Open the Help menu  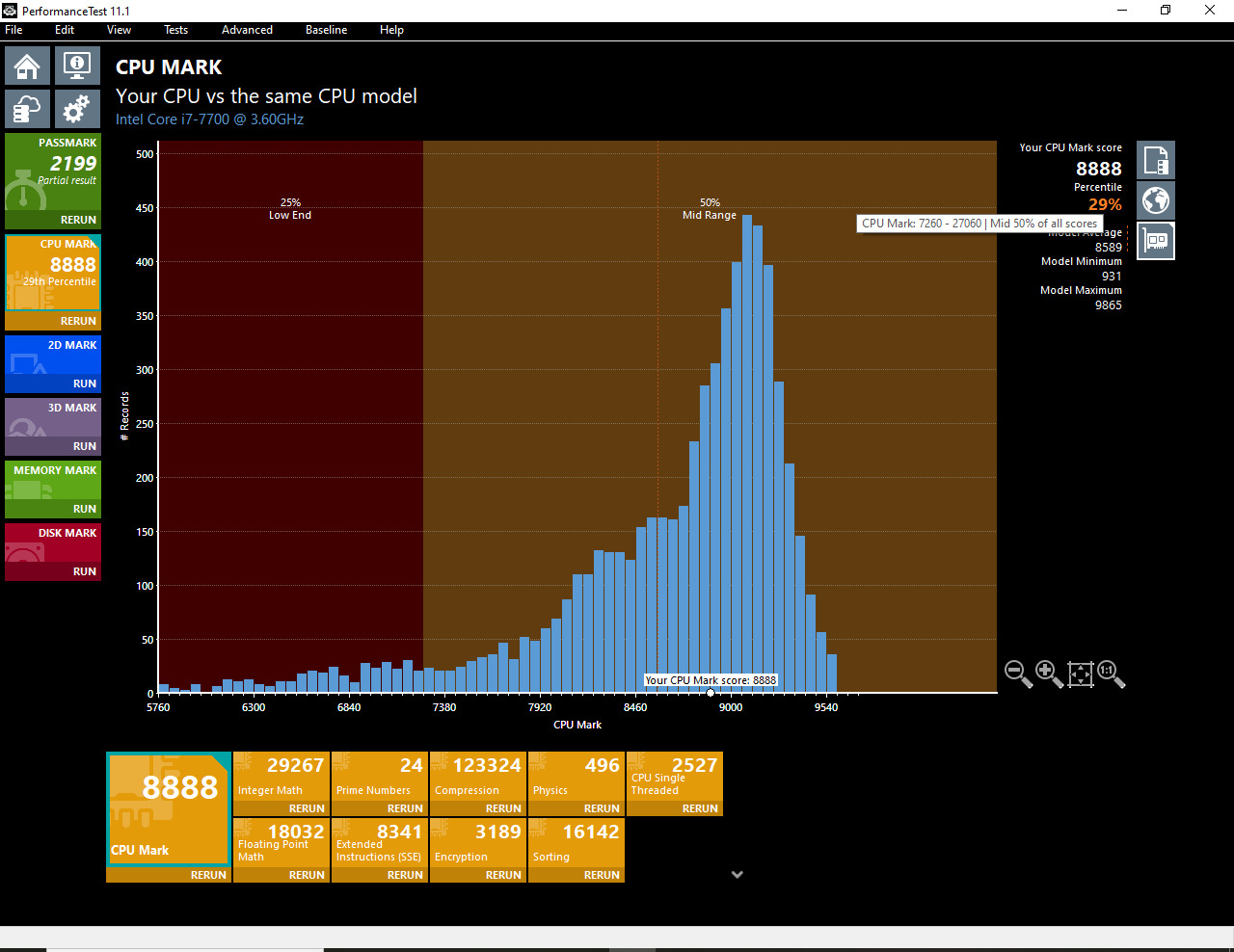pyautogui.click(x=391, y=30)
